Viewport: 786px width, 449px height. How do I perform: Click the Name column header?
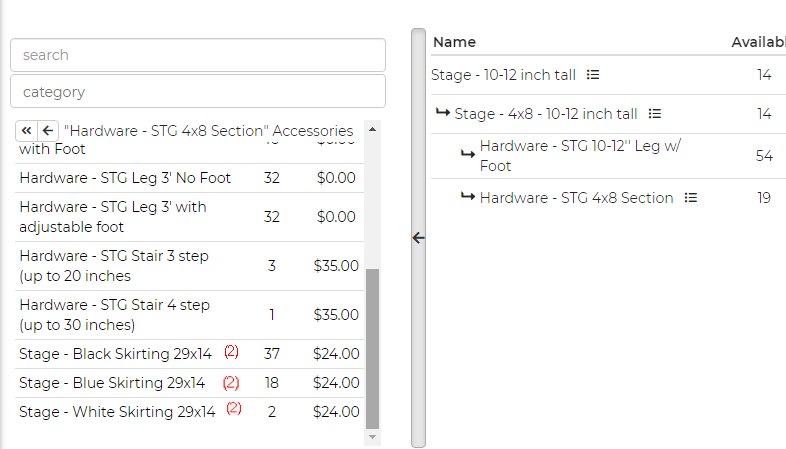point(454,42)
